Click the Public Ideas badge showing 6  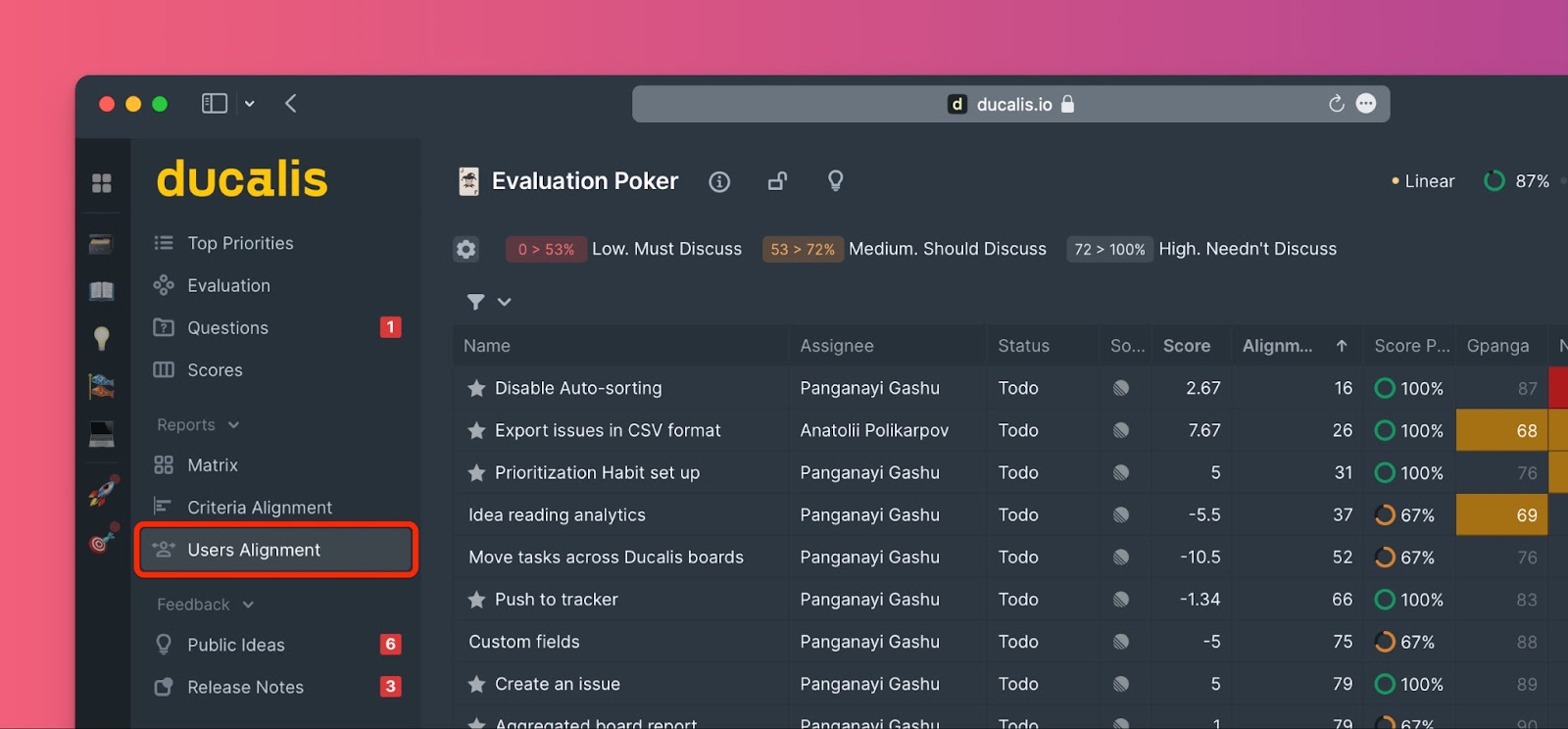pyautogui.click(x=390, y=644)
